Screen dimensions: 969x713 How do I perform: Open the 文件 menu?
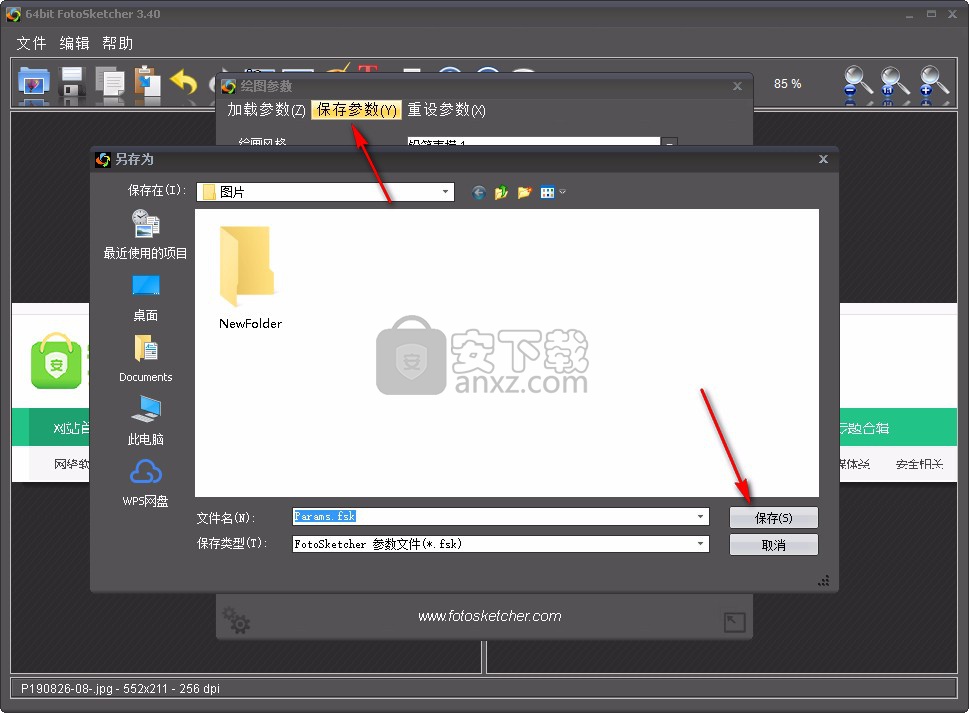(31, 43)
